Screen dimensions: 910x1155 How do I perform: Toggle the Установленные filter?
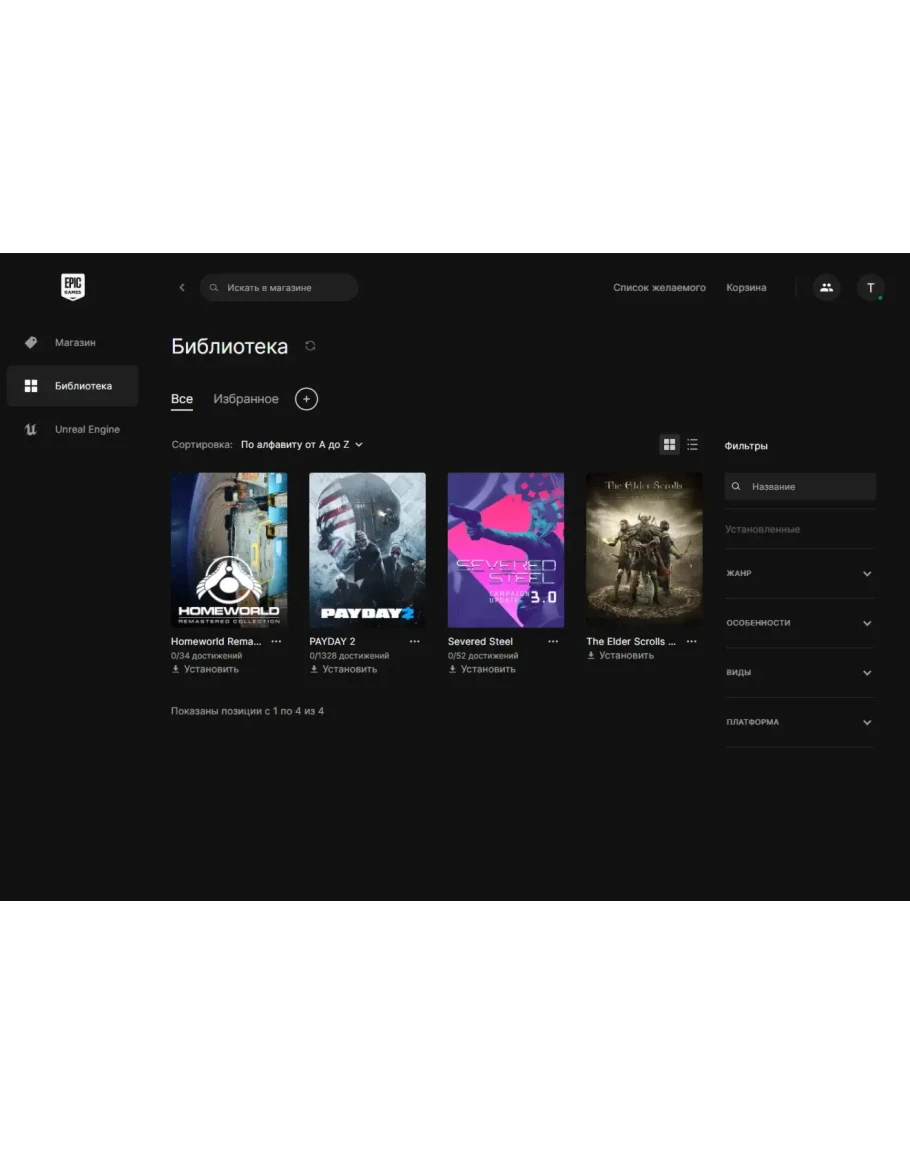tap(763, 529)
